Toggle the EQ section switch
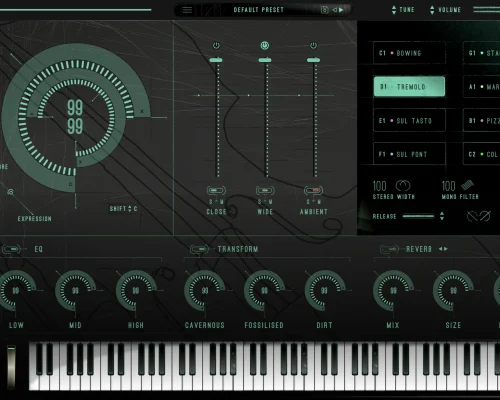Screen dimensions: 500x400 pos(11,249)
